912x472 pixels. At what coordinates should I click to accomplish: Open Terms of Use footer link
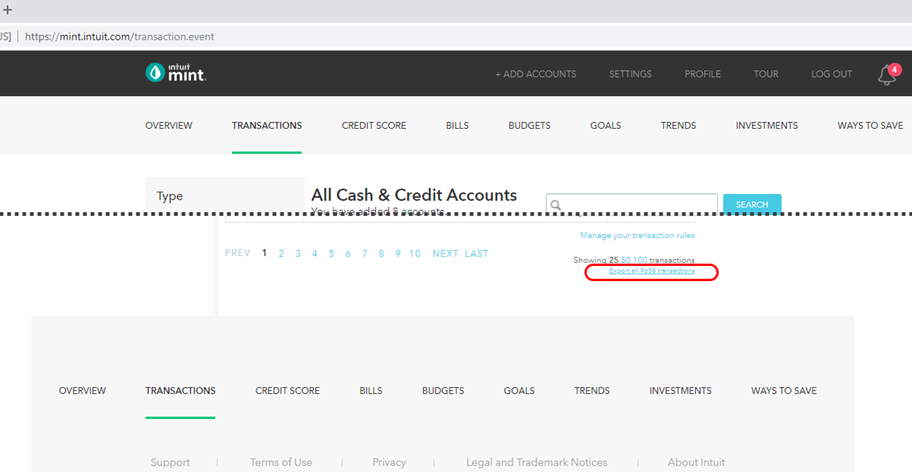point(280,462)
